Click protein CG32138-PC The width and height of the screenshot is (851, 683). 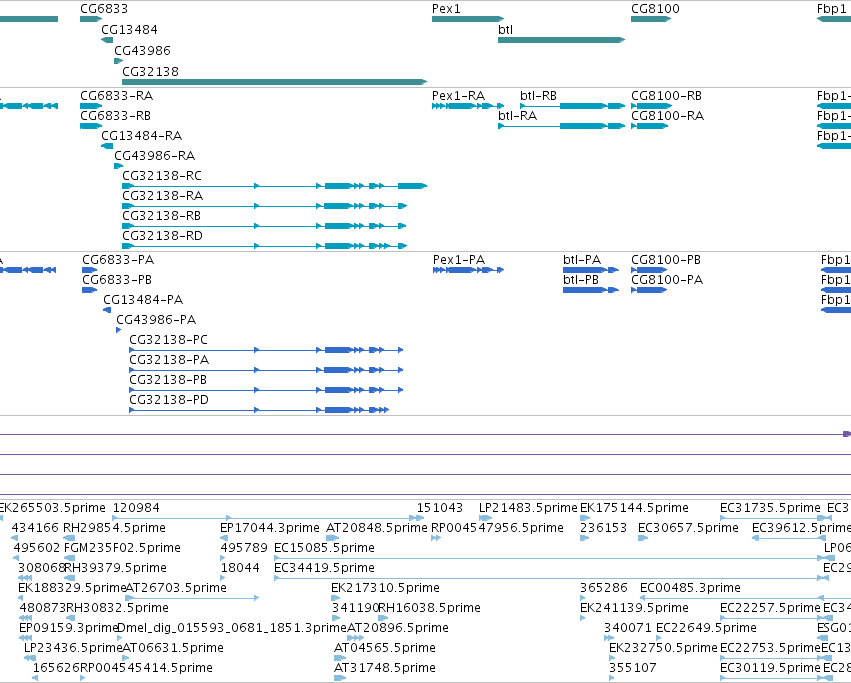(x=169, y=340)
